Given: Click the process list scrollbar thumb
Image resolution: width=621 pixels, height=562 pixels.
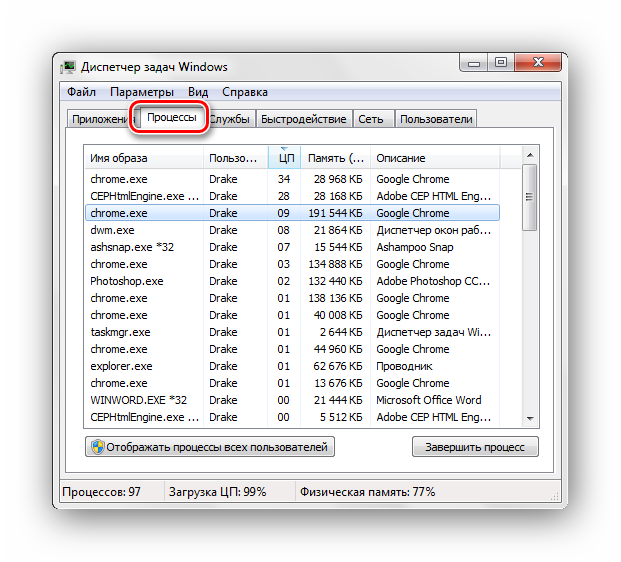Looking at the screenshot, I should (x=530, y=197).
